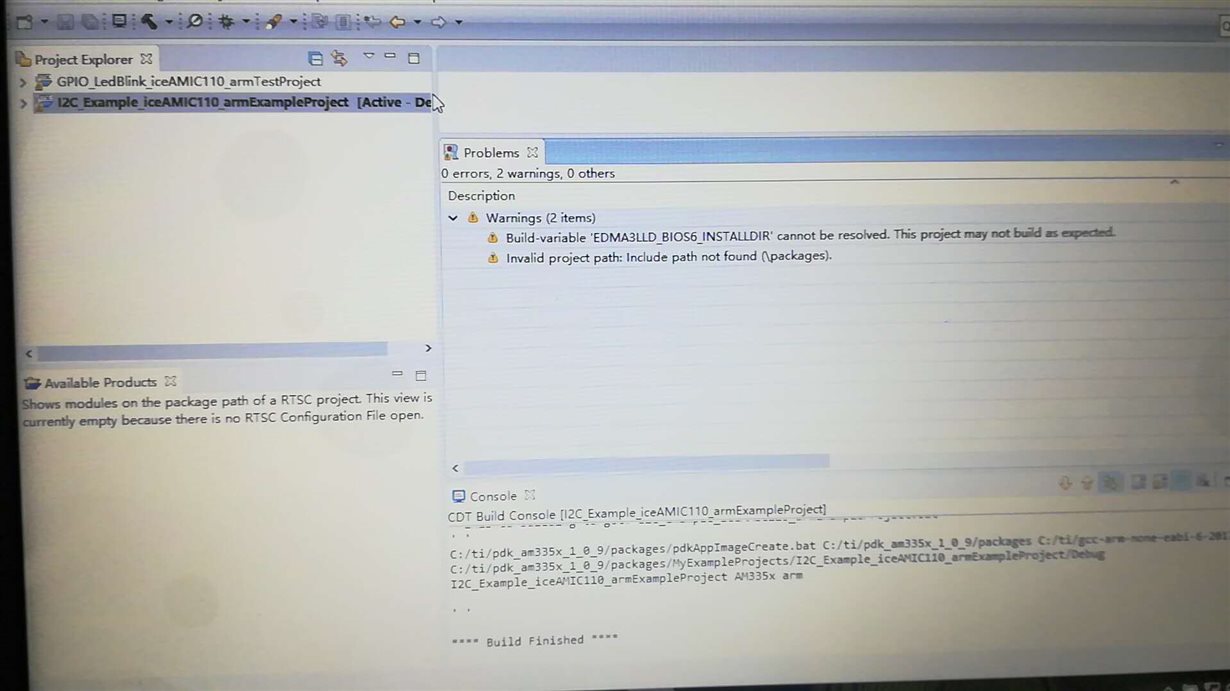Image resolution: width=1230 pixels, height=691 pixels.
Task: Click the Build hammer icon
Action: tap(148, 21)
